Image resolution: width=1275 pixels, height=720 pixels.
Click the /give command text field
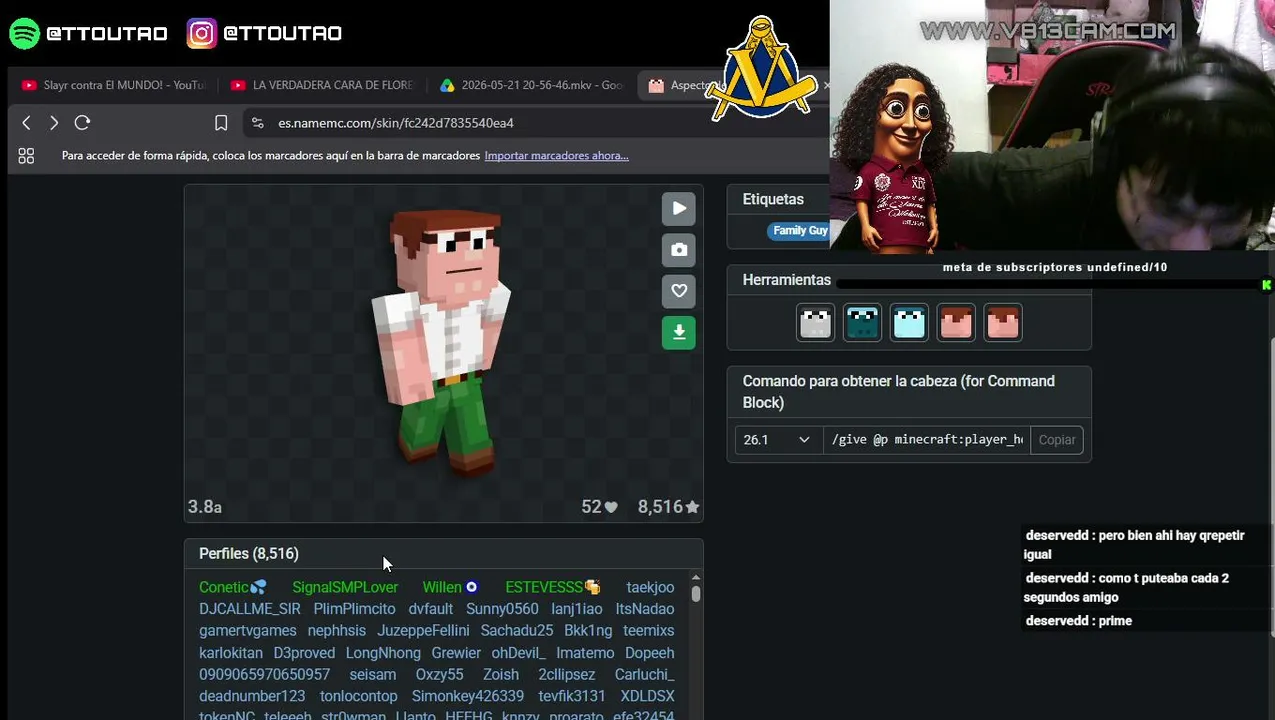point(927,440)
